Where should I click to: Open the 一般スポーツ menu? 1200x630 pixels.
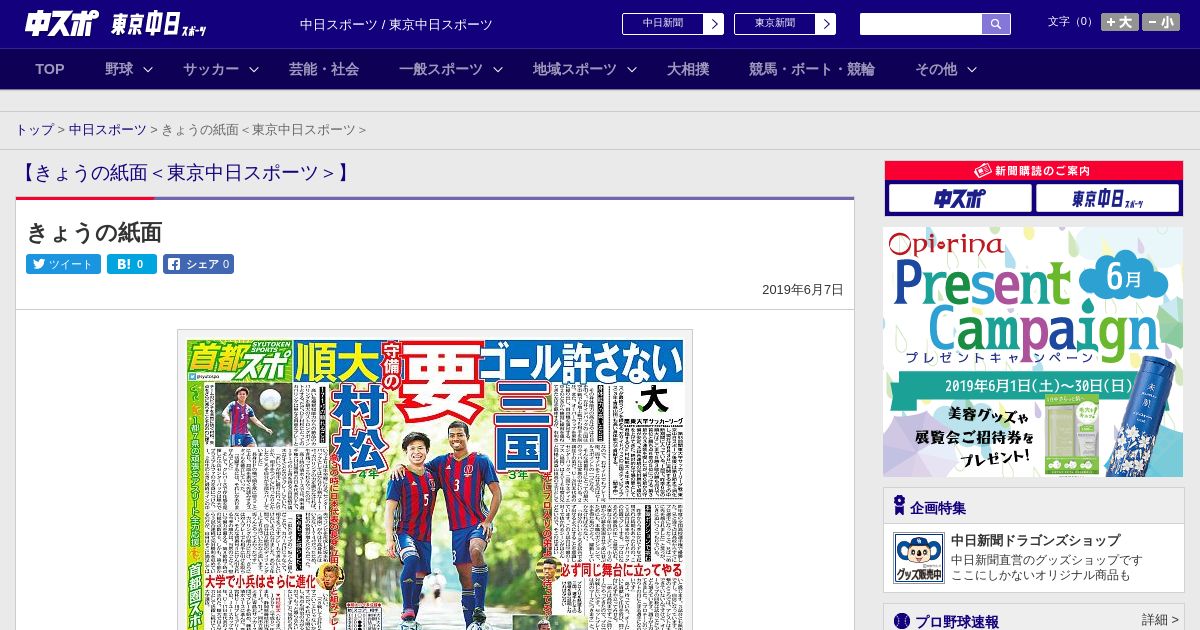point(441,69)
